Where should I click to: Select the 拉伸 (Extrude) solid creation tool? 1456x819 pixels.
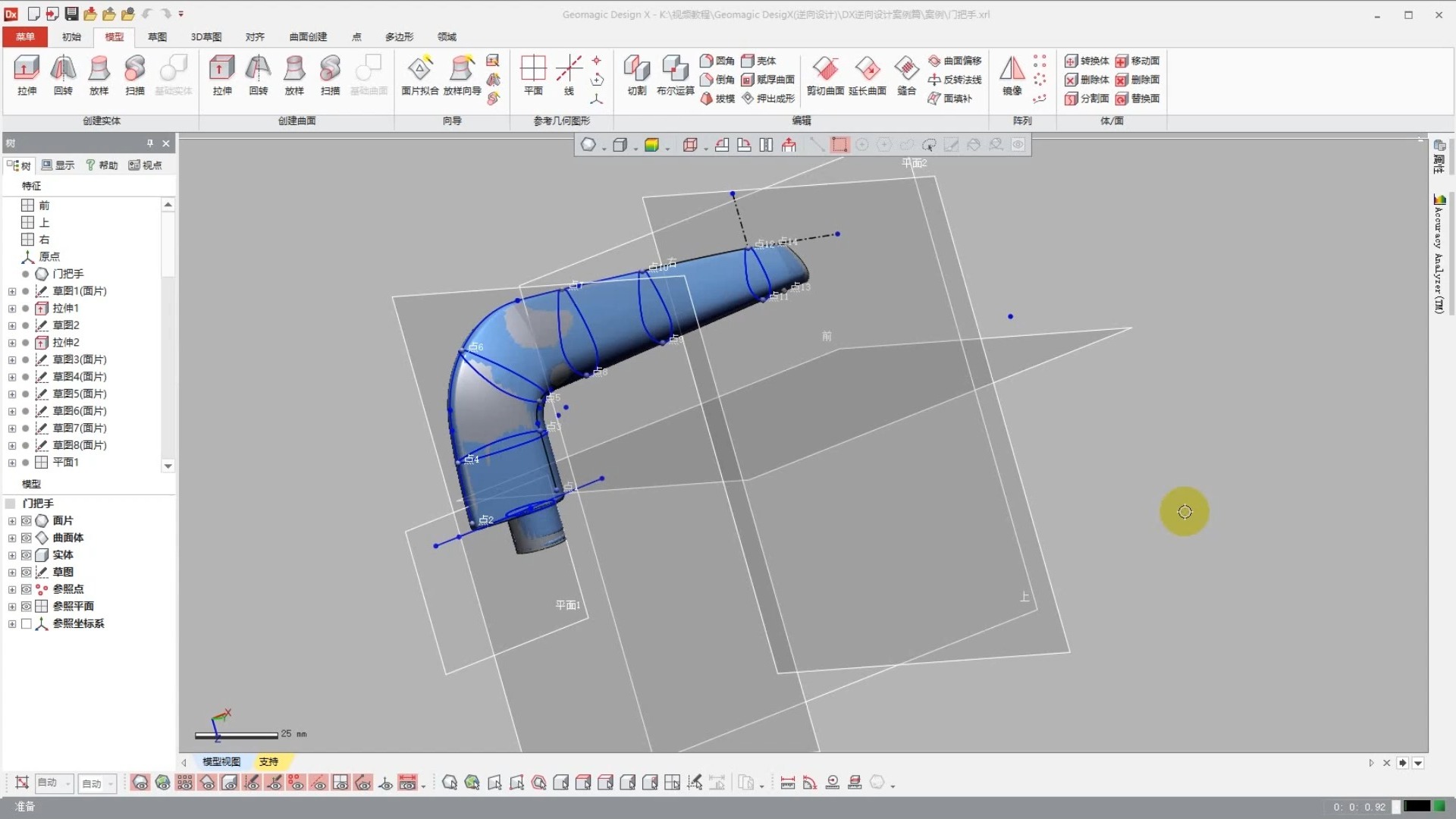27,74
